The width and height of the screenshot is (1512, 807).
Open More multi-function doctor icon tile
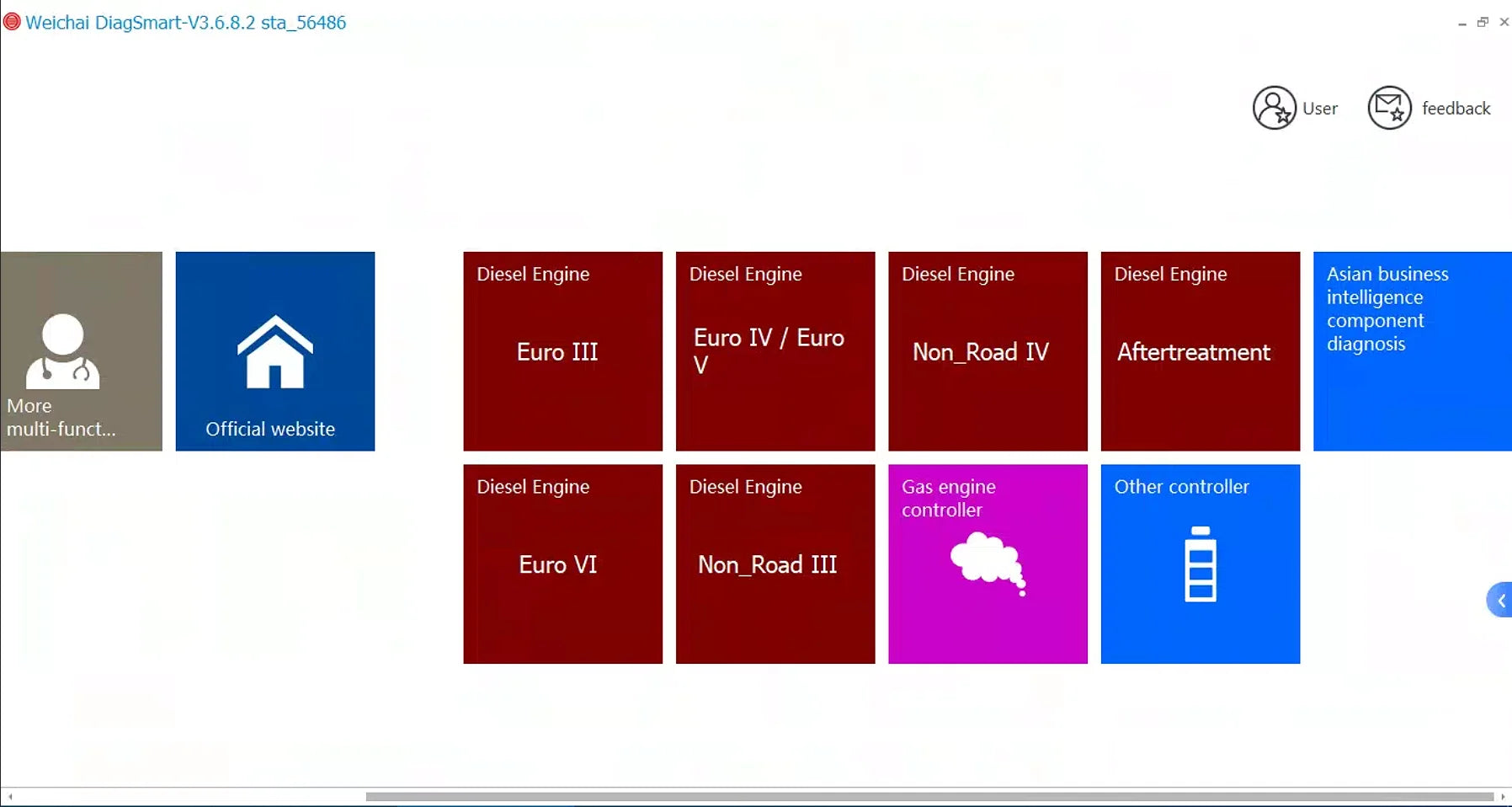(x=81, y=351)
